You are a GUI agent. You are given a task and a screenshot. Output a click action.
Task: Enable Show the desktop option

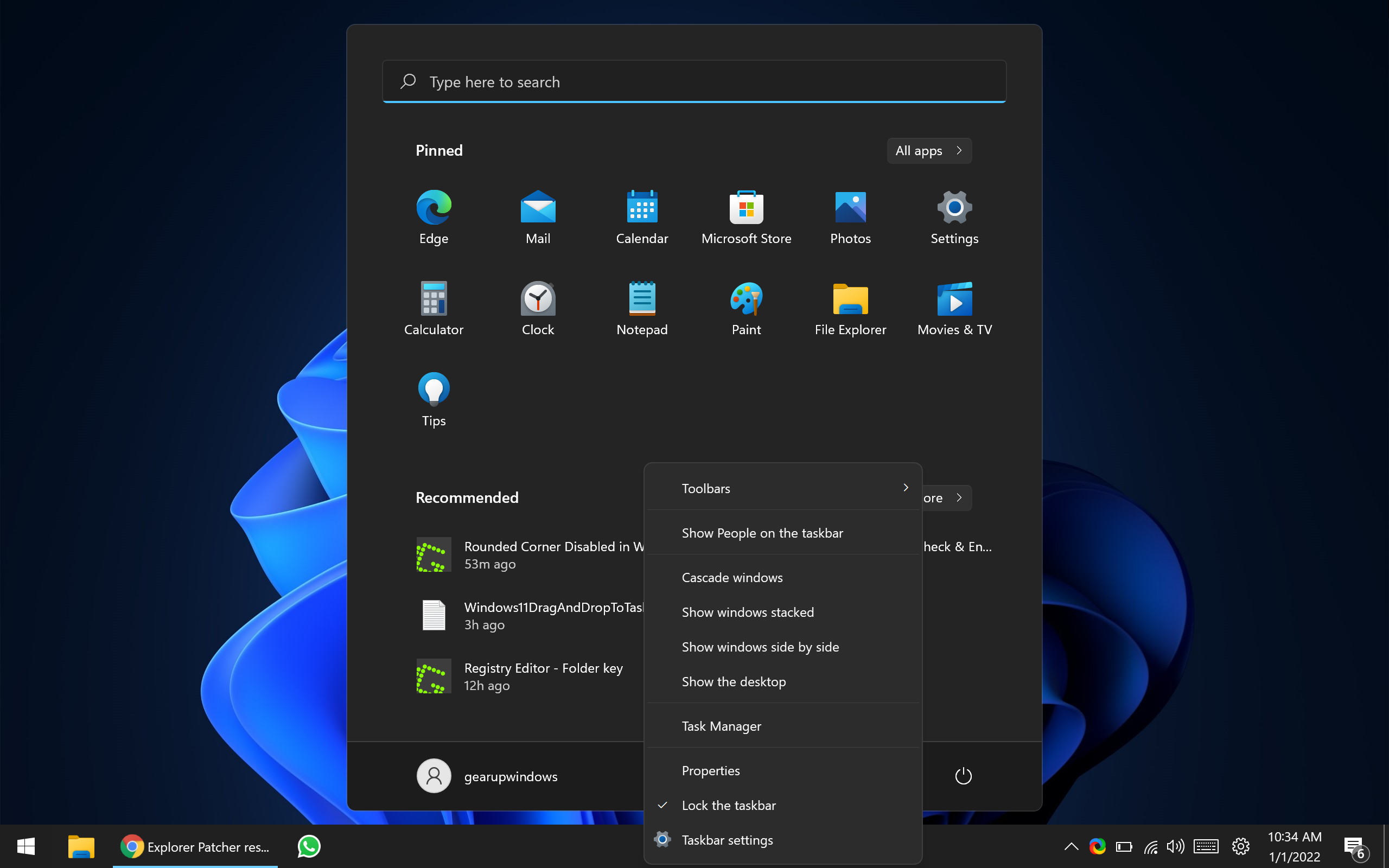click(x=734, y=681)
